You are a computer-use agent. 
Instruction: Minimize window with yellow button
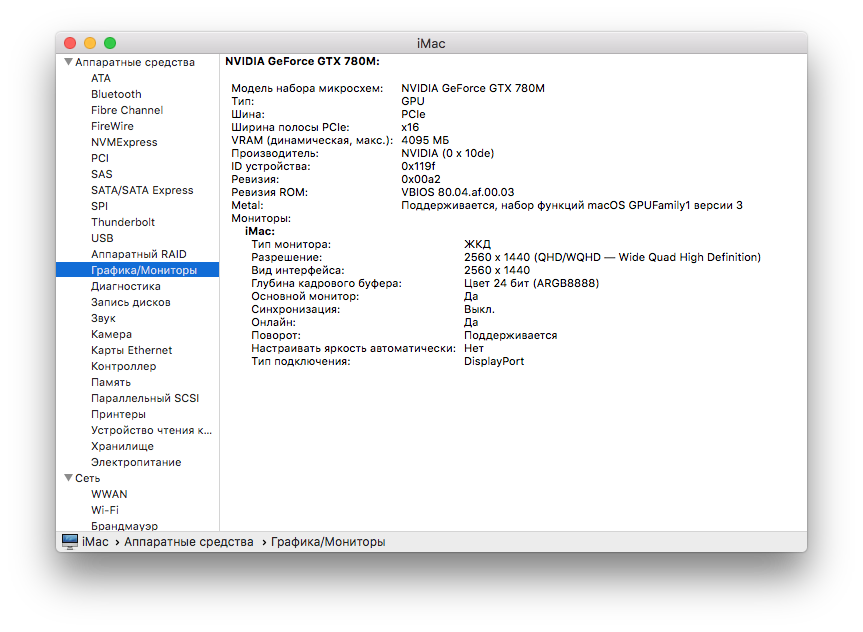coord(90,43)
